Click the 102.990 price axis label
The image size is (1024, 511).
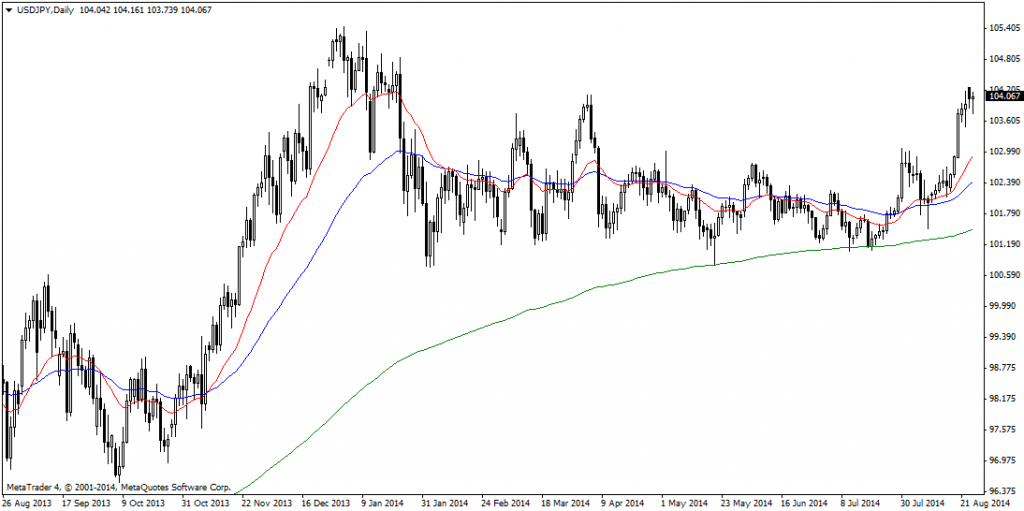pos(1003,151)
